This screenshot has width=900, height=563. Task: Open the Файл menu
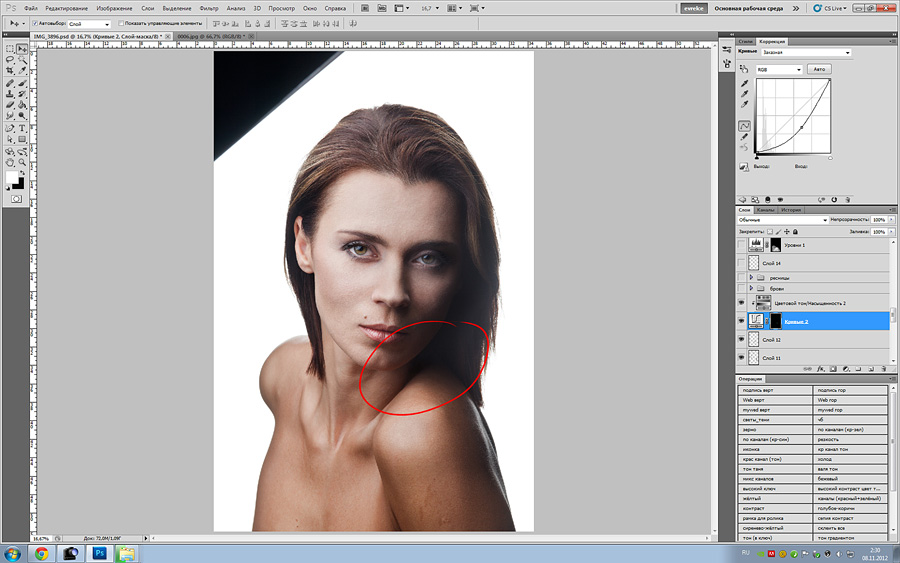tap(30, 9)
